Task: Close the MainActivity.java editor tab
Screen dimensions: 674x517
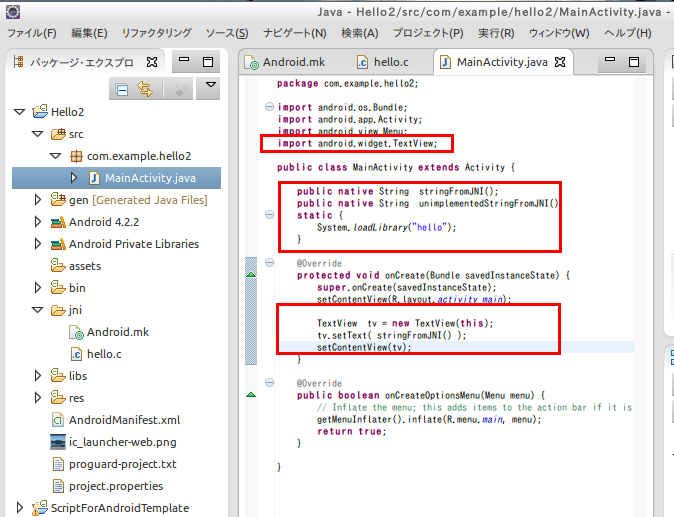Action: (560, 62)
